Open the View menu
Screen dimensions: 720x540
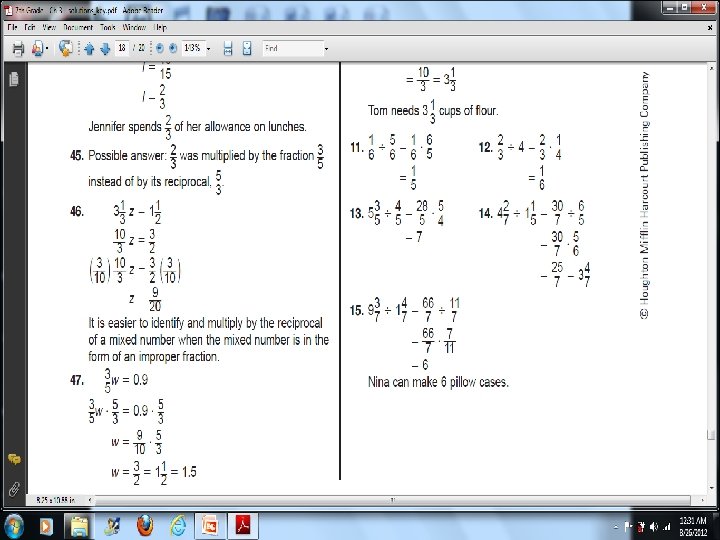(x=49, y=28)
